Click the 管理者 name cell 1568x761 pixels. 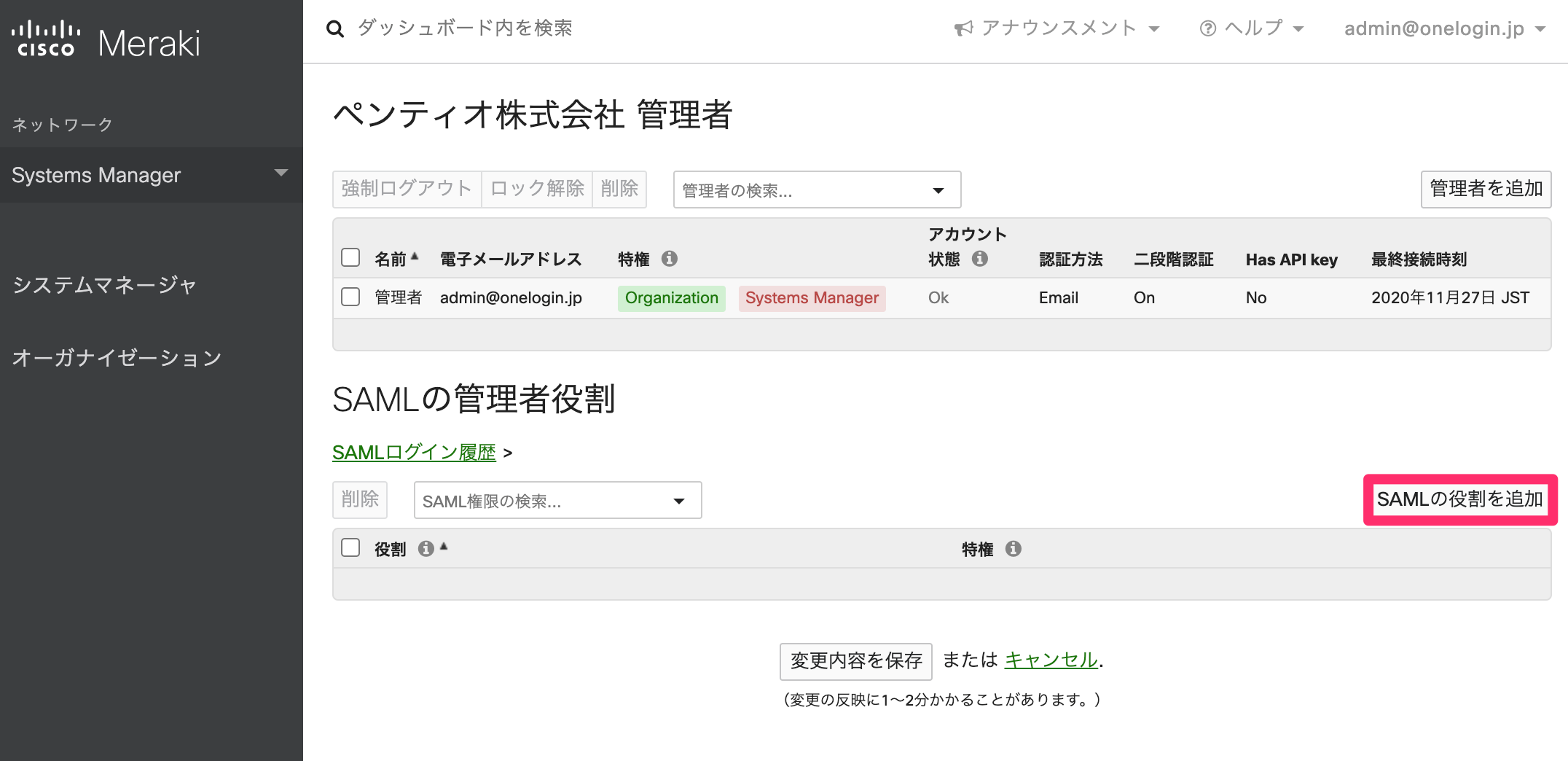click(399, 297)
